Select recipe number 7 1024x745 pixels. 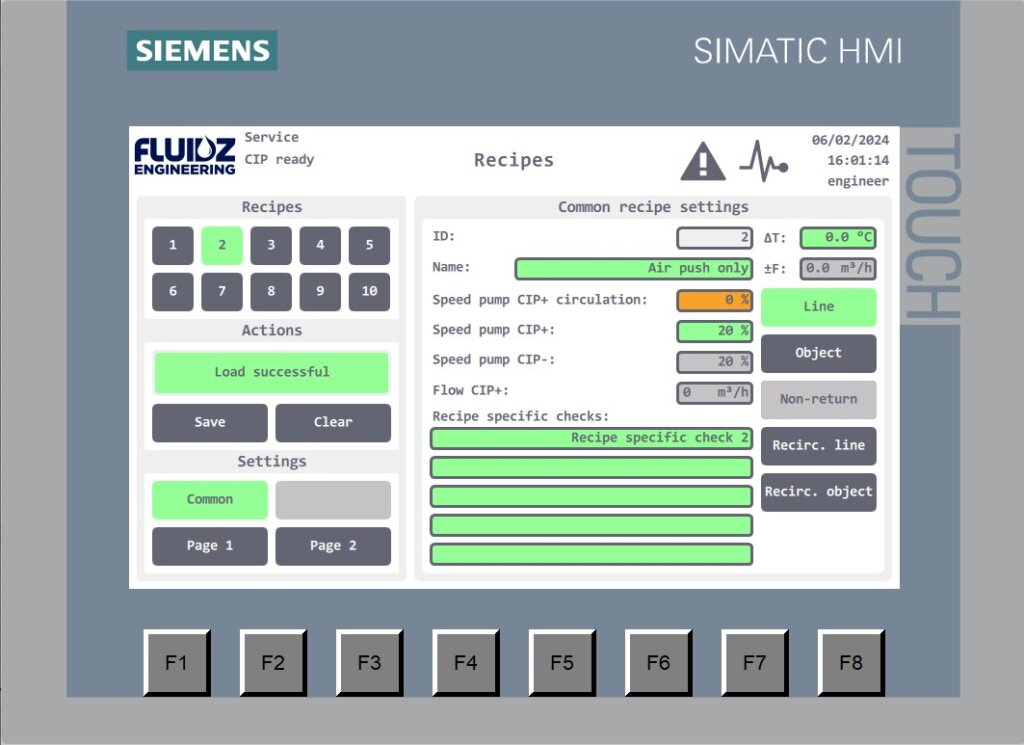coord(222,292)
